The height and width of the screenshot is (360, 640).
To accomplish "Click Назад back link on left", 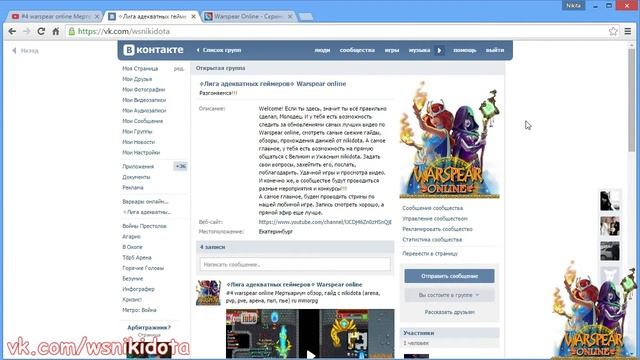I will [25, 51].
